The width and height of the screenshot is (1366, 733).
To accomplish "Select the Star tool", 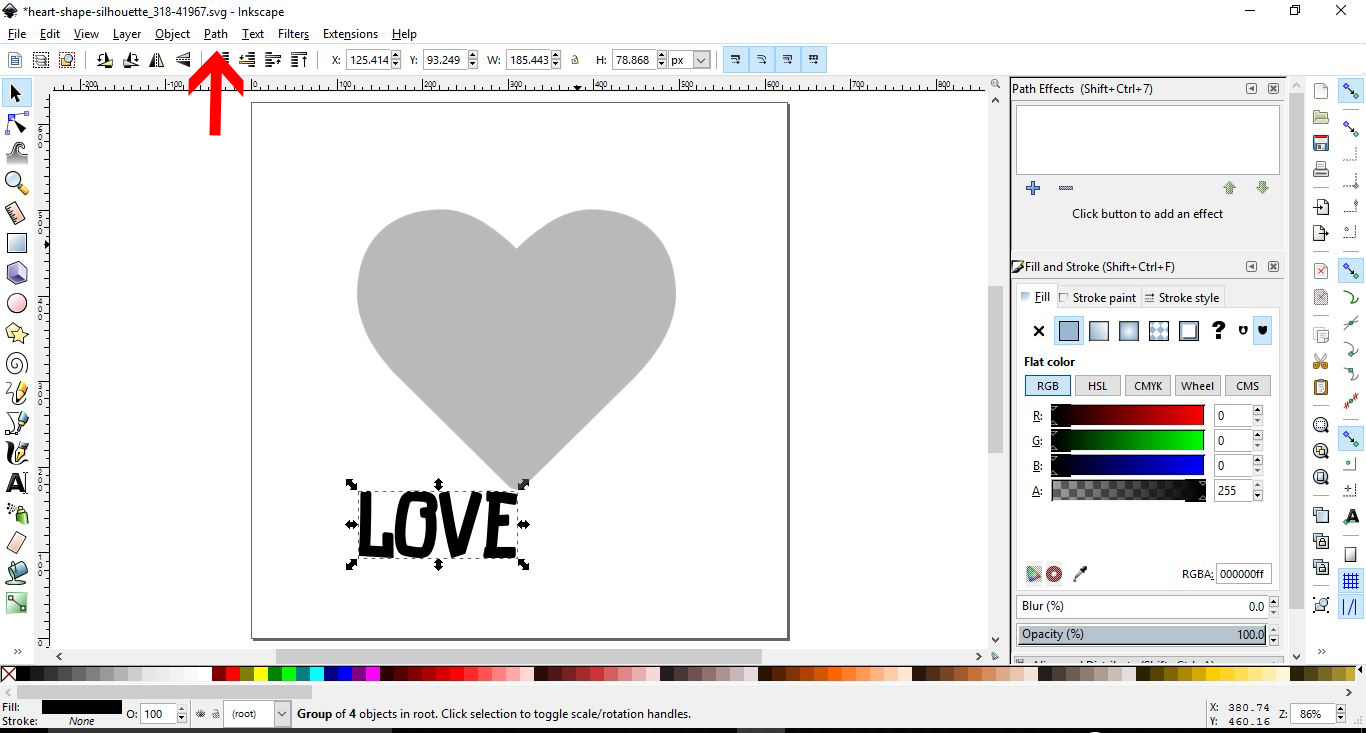I will point(16,333).
